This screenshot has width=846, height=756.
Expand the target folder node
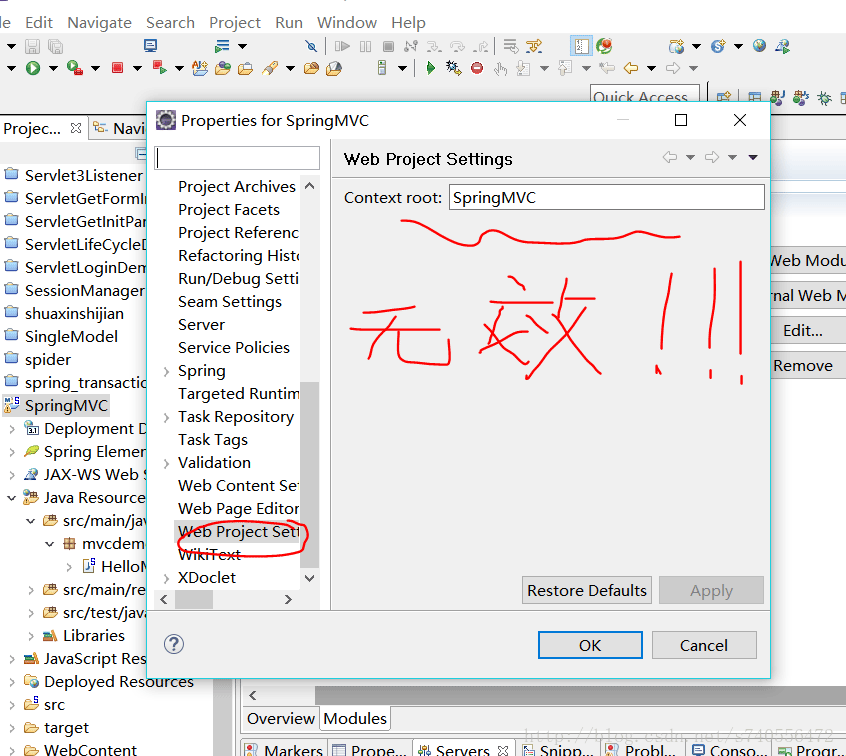coord(12,728)
